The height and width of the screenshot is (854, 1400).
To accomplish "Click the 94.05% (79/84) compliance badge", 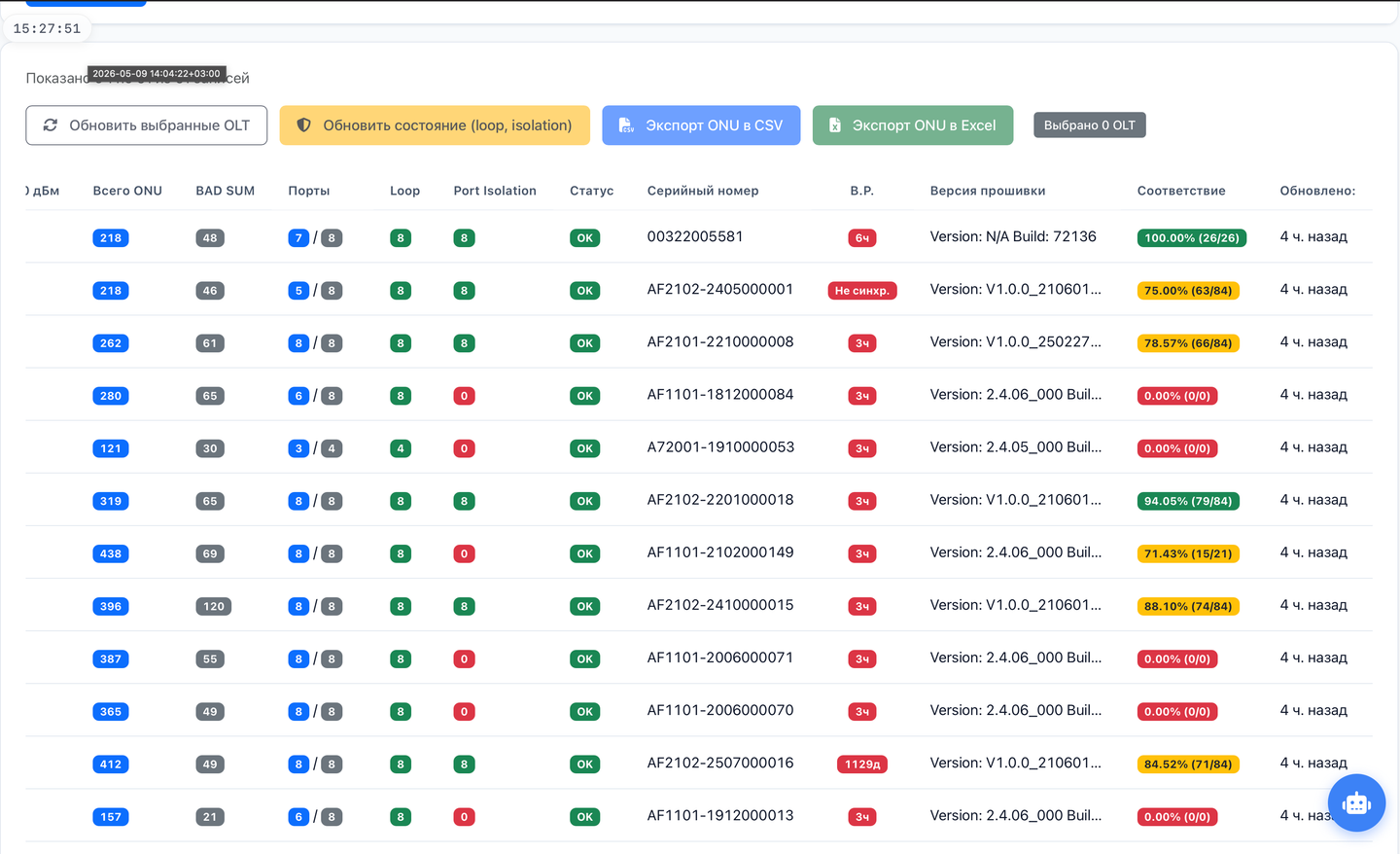I will point(1188,502).
